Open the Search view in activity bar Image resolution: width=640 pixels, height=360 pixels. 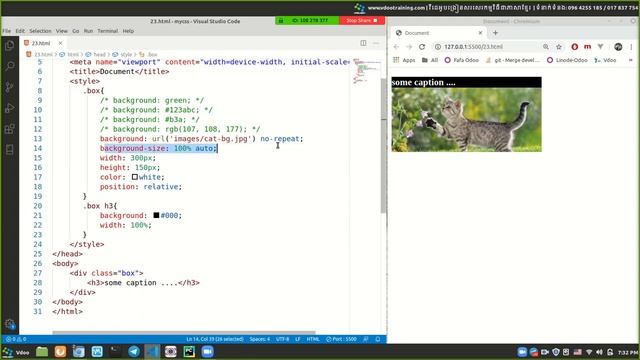[x=10, y=66]
